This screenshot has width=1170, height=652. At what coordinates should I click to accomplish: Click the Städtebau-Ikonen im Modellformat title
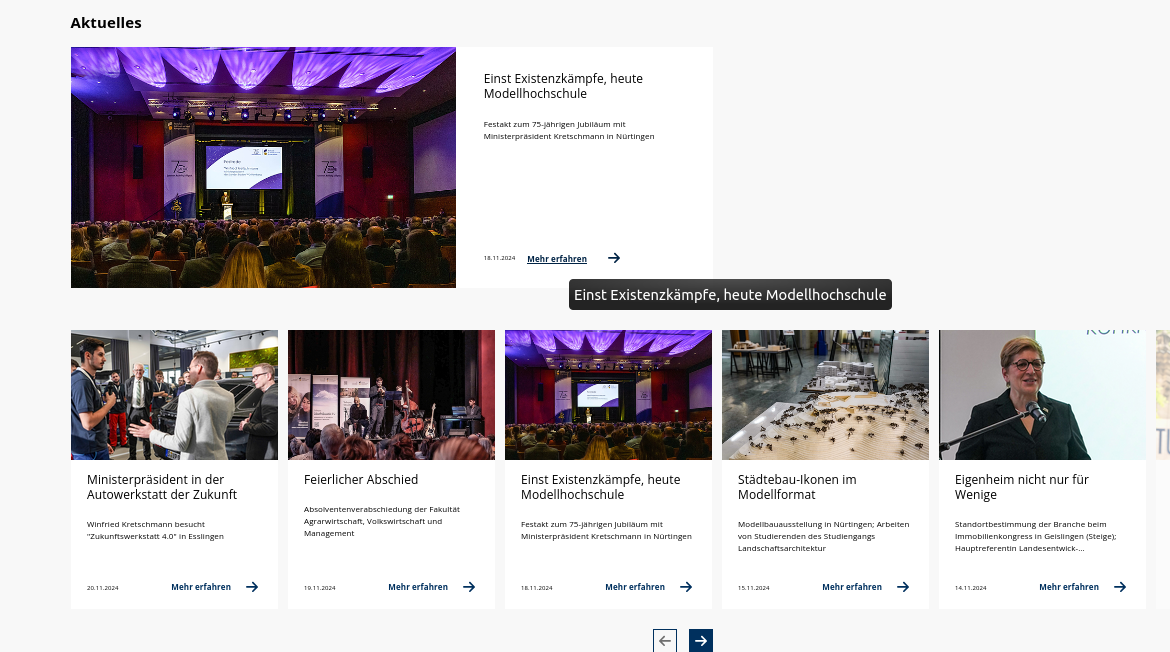(797, 487)
